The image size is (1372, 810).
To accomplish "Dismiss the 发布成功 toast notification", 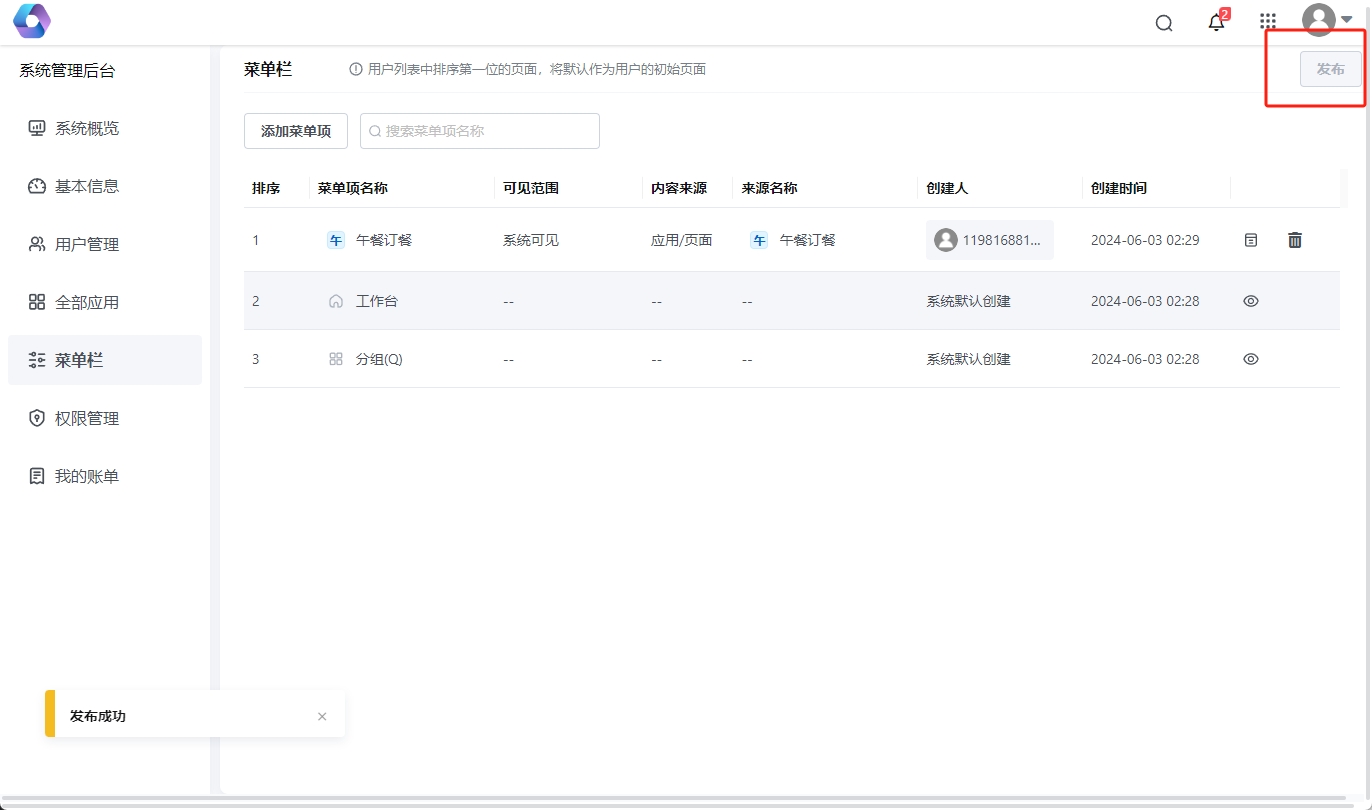I will pyautogui.click(x=322, y=716).
